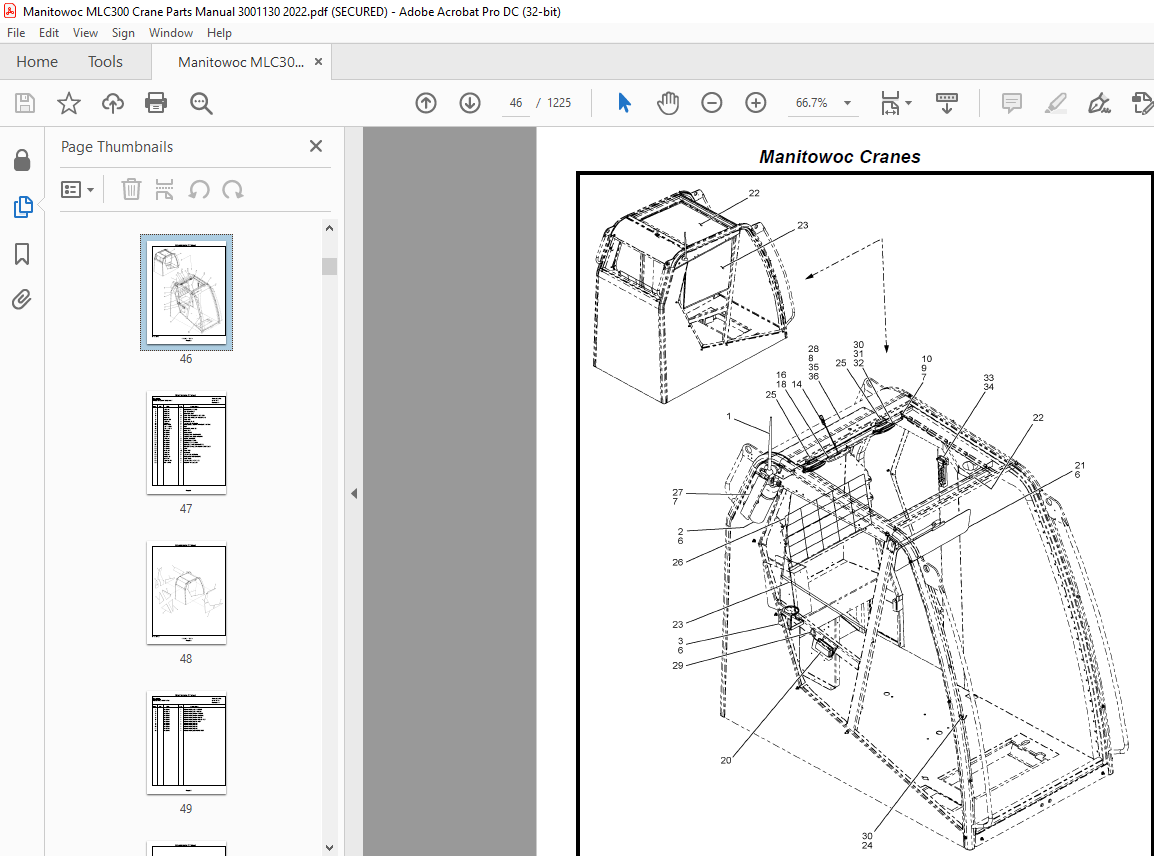Image resolution: width=1154 pixels, height=856 pixels.
Task: Open the Attachments paperclip panel
Action: click(22, 300)
